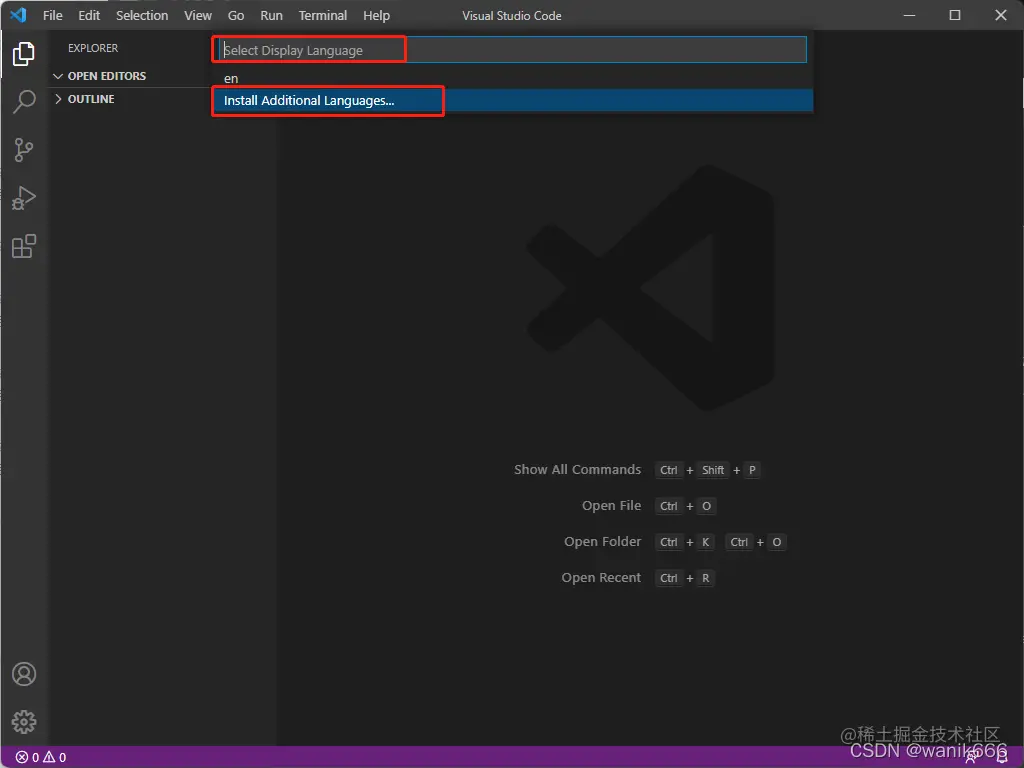Open the Run menu
This screenshot has width=1024, height=768.
pyautogui.click(x=271, y=15)
